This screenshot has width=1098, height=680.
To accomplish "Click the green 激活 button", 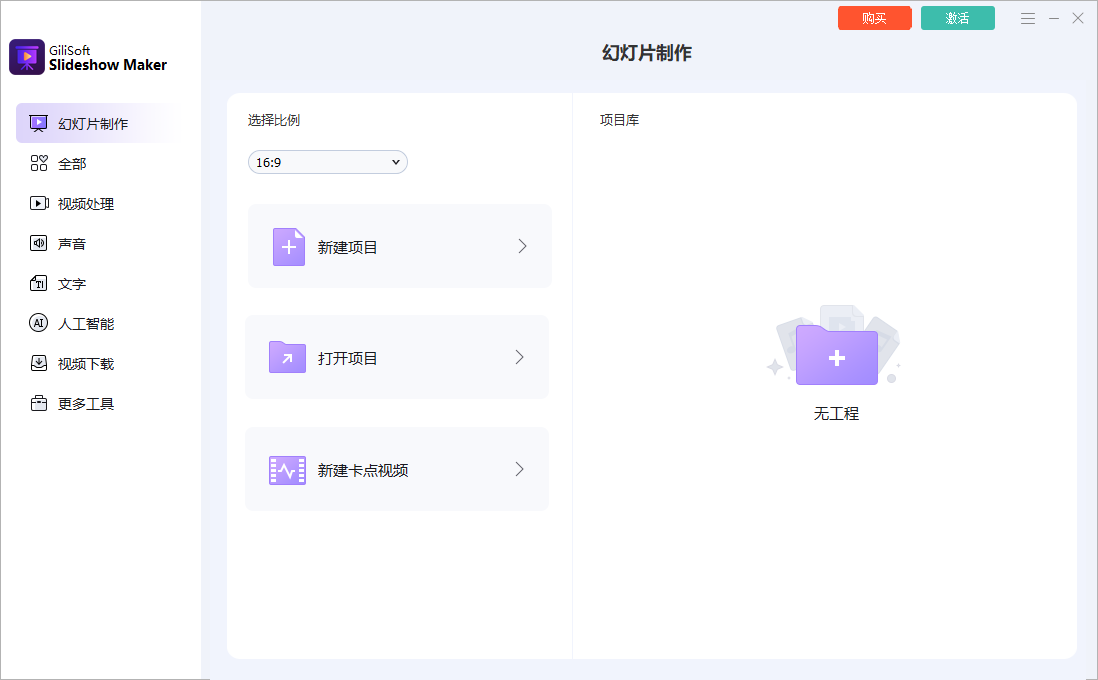I will click(x=957, y=18).
